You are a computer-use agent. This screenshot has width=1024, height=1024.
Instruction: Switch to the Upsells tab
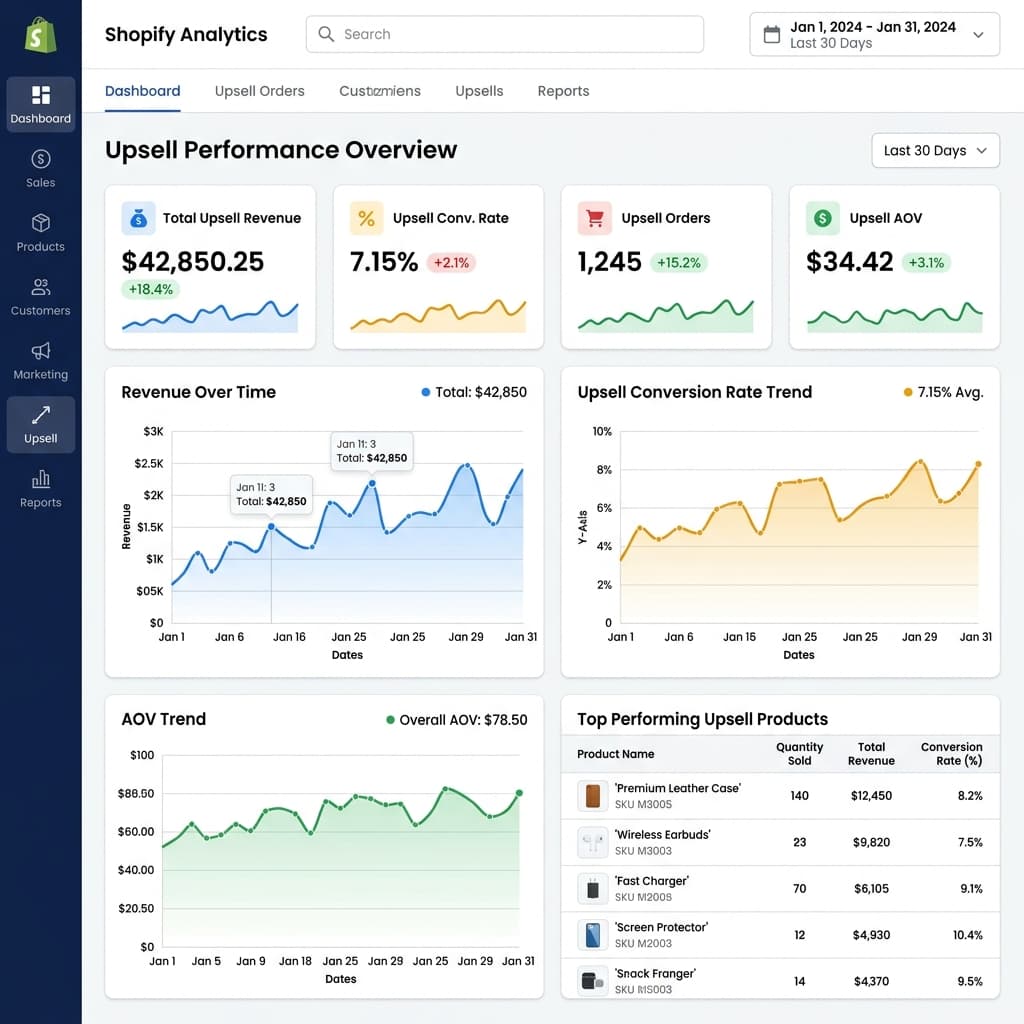[479, 91]
